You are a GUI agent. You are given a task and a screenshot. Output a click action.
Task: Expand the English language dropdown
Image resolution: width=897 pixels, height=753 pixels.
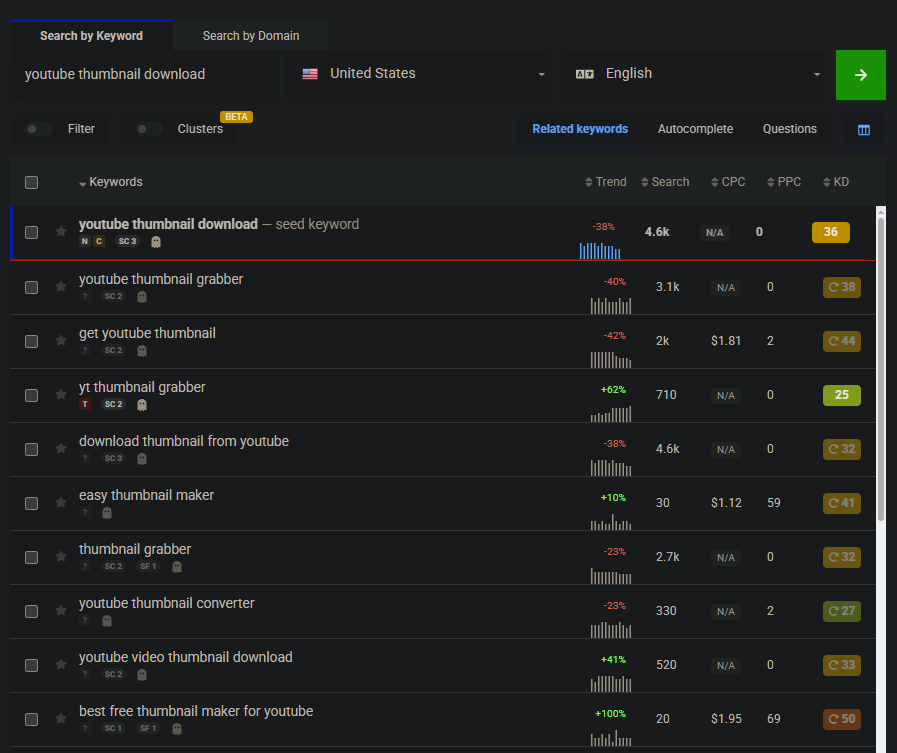(698, 74)
